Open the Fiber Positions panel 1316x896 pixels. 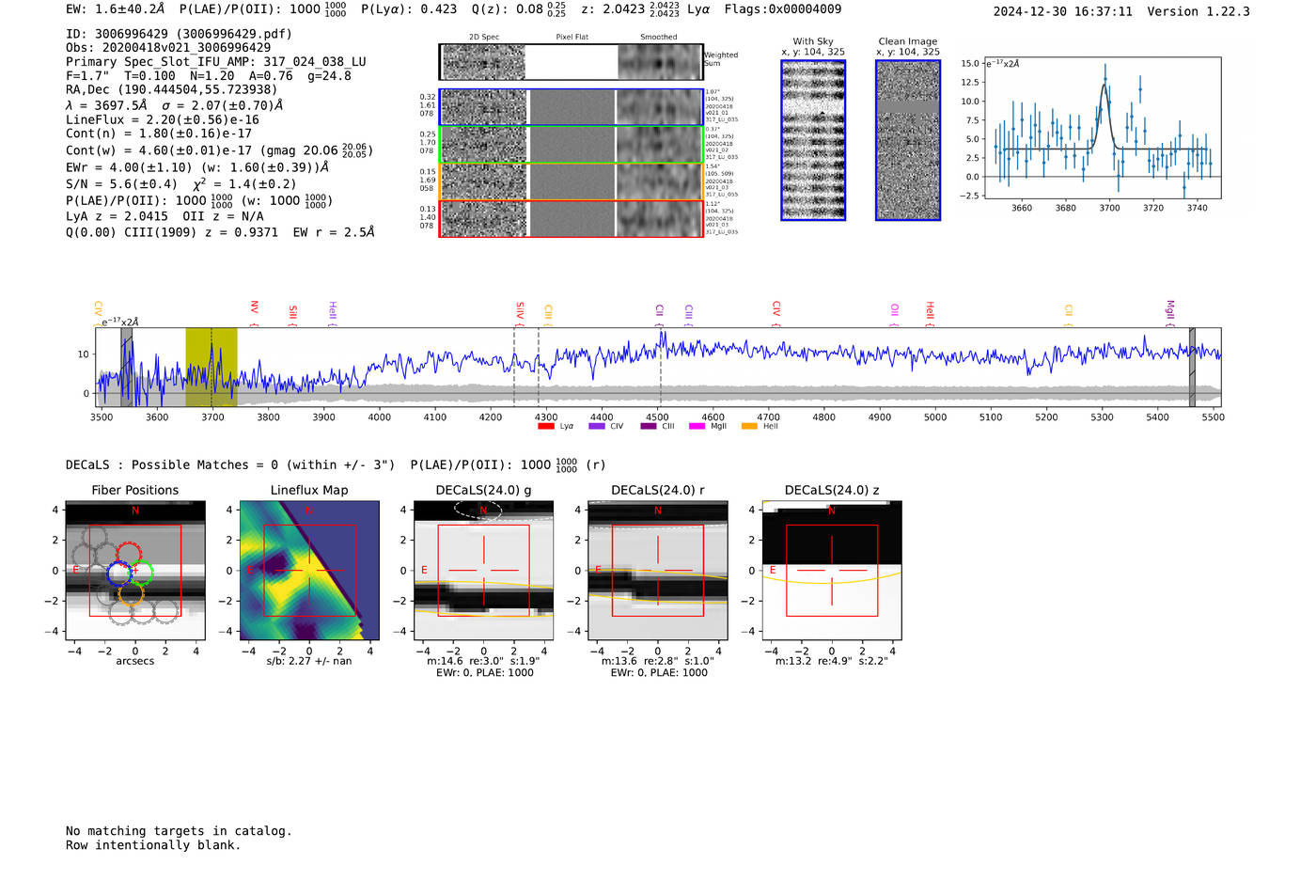click(134, 571)
